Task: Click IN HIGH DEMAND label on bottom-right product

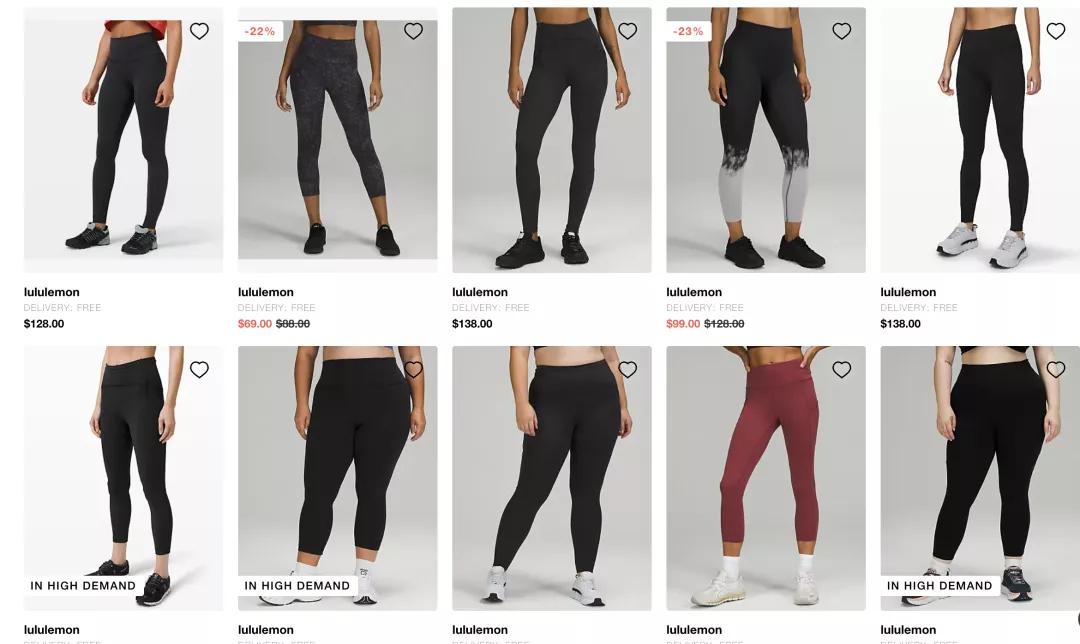Action: 939,585
